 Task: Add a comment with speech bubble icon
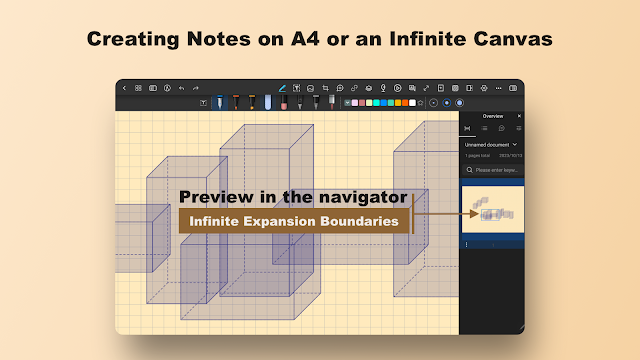(340, 88)
